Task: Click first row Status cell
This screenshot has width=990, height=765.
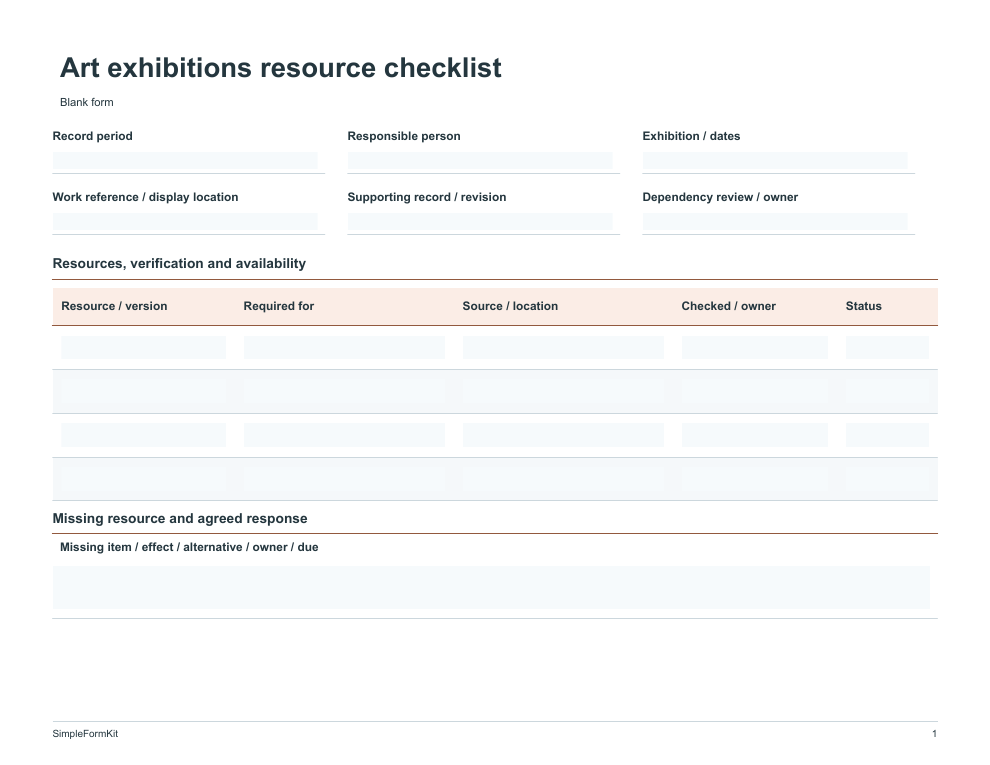Action: tap(887, 347)
